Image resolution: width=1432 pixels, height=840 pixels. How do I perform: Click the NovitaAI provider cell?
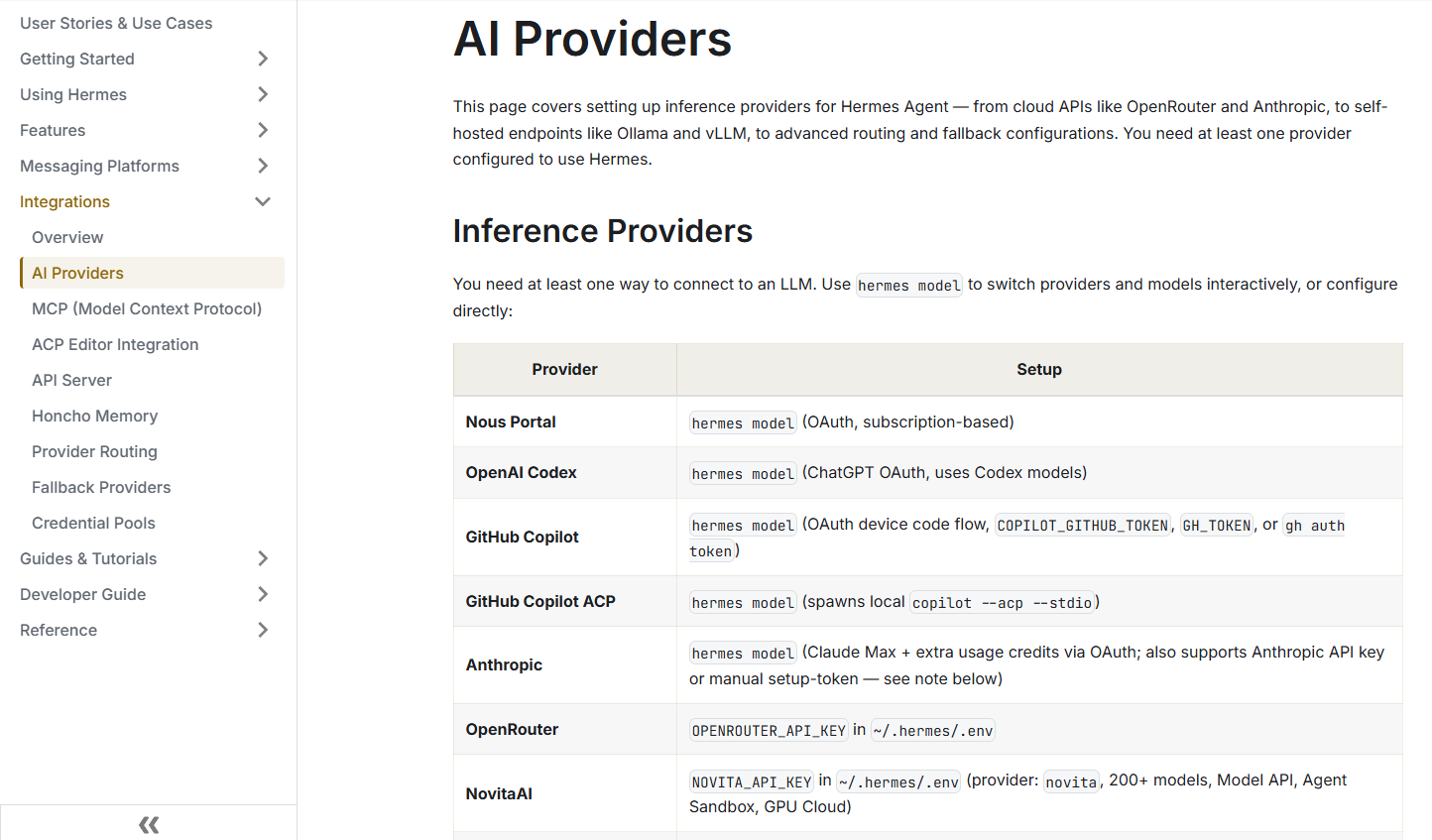(x=564, y=793)
